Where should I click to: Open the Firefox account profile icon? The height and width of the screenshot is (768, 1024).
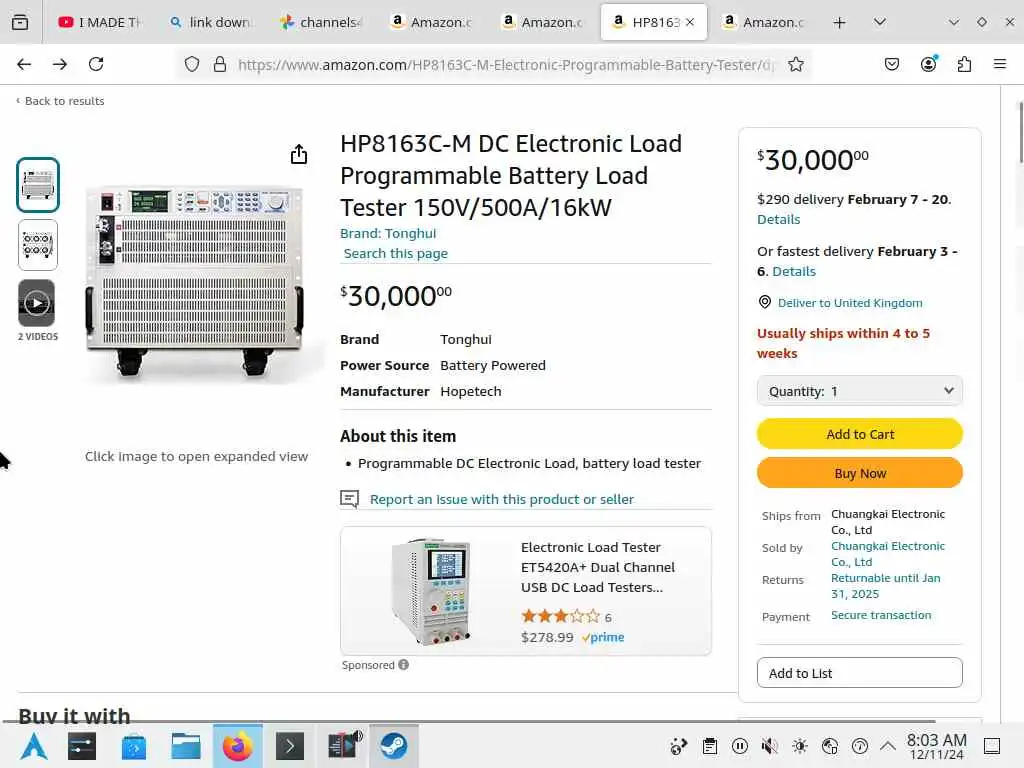pos(929,64)
